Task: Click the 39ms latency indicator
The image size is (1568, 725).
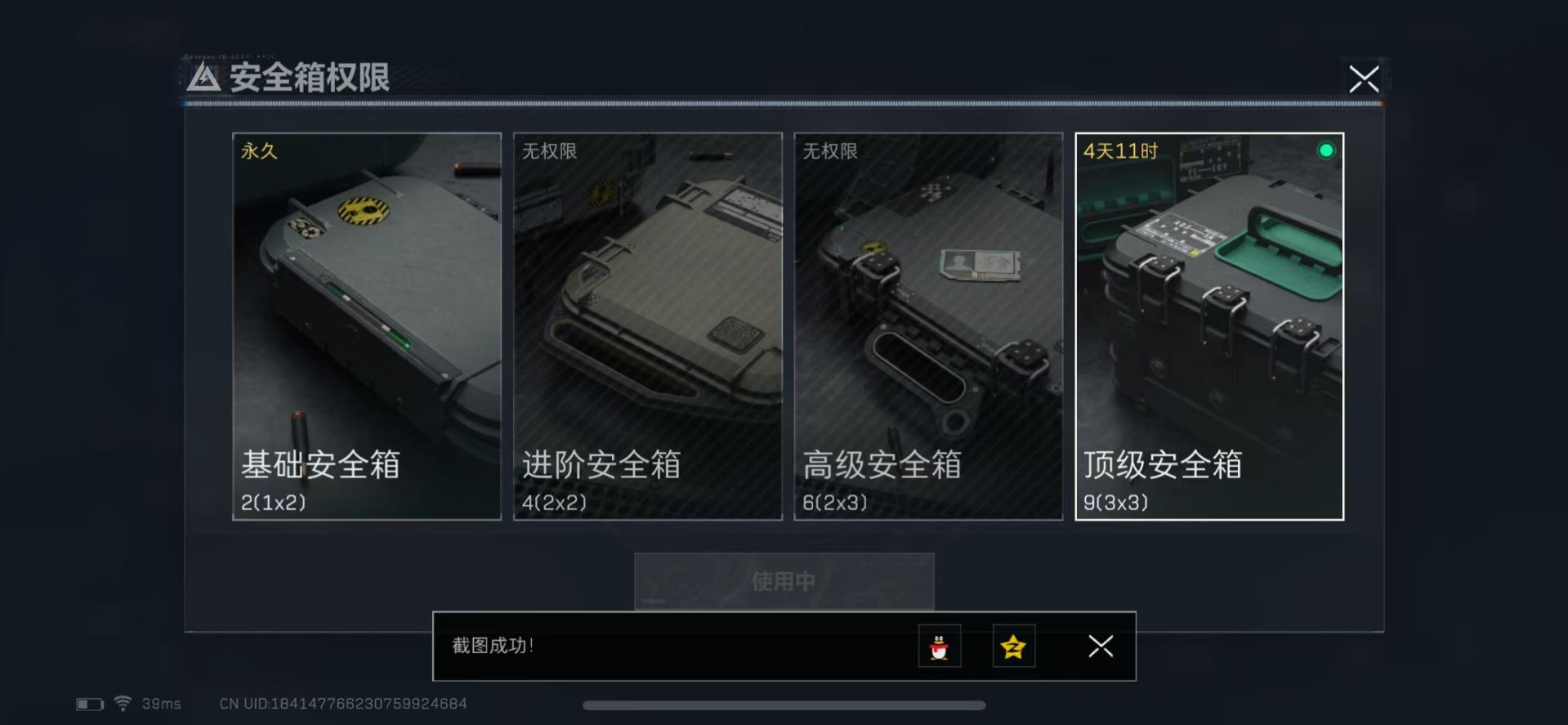Action: (161, 704)
